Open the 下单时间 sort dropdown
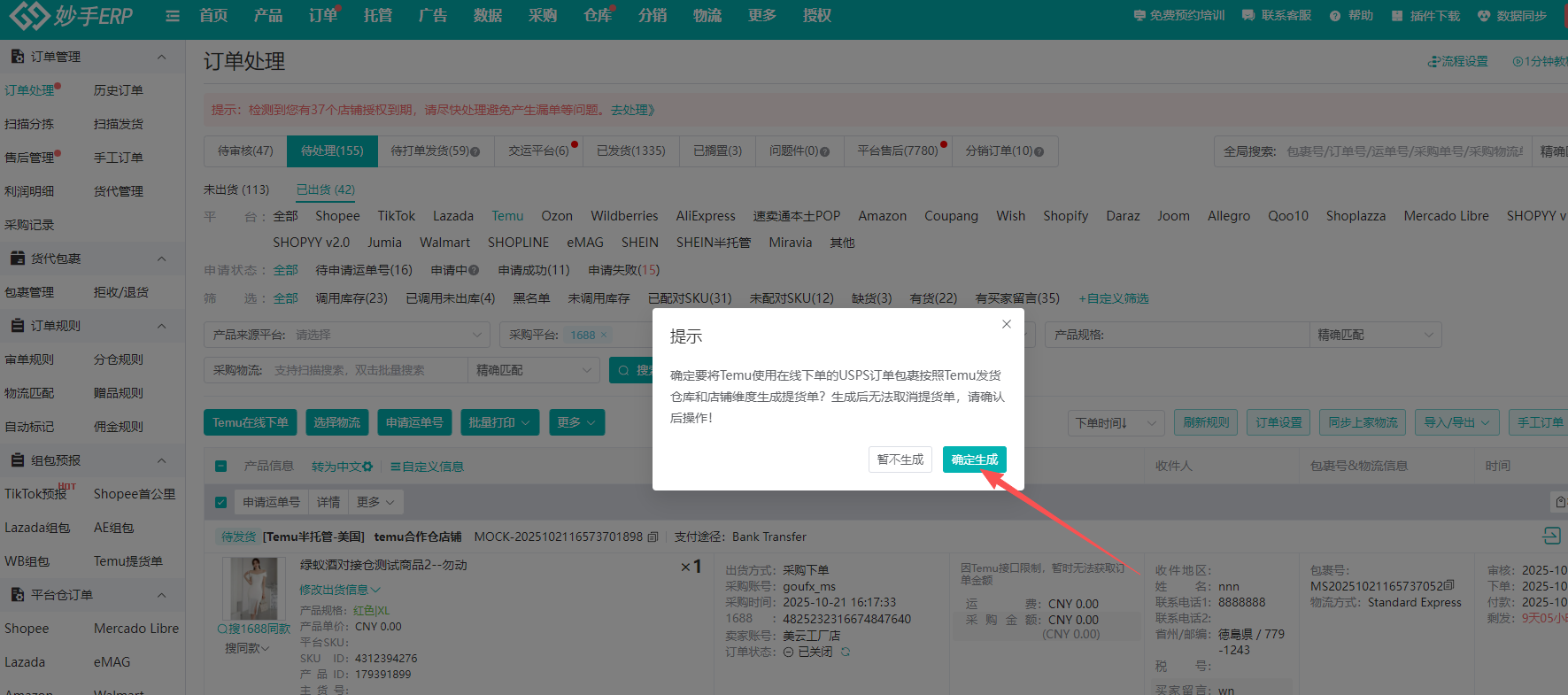The height and width of the screenshot is (695, 1568). (x=1116, y=423)
